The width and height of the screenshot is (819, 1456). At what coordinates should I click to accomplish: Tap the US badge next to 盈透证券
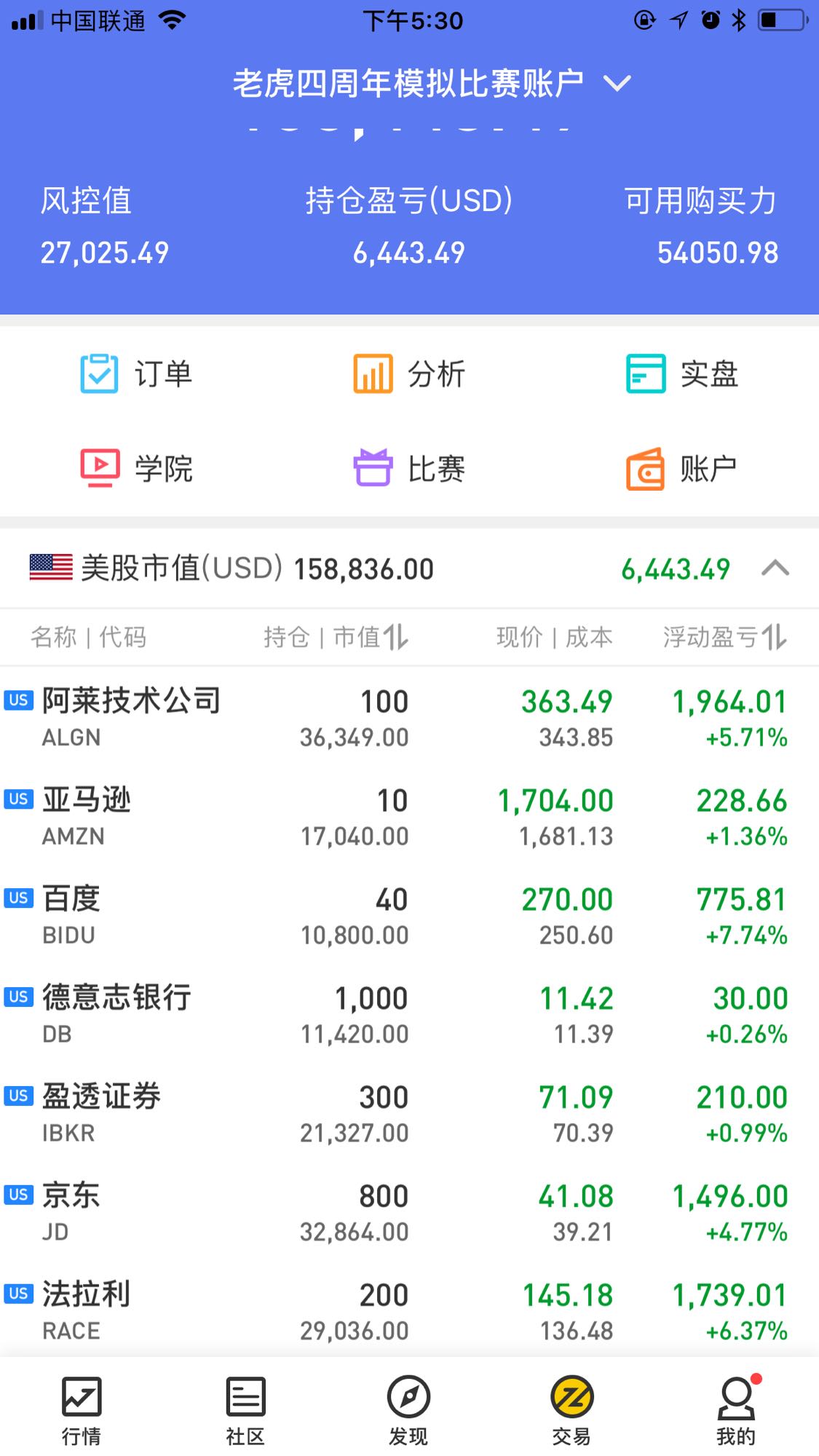tap(19, 1096)
